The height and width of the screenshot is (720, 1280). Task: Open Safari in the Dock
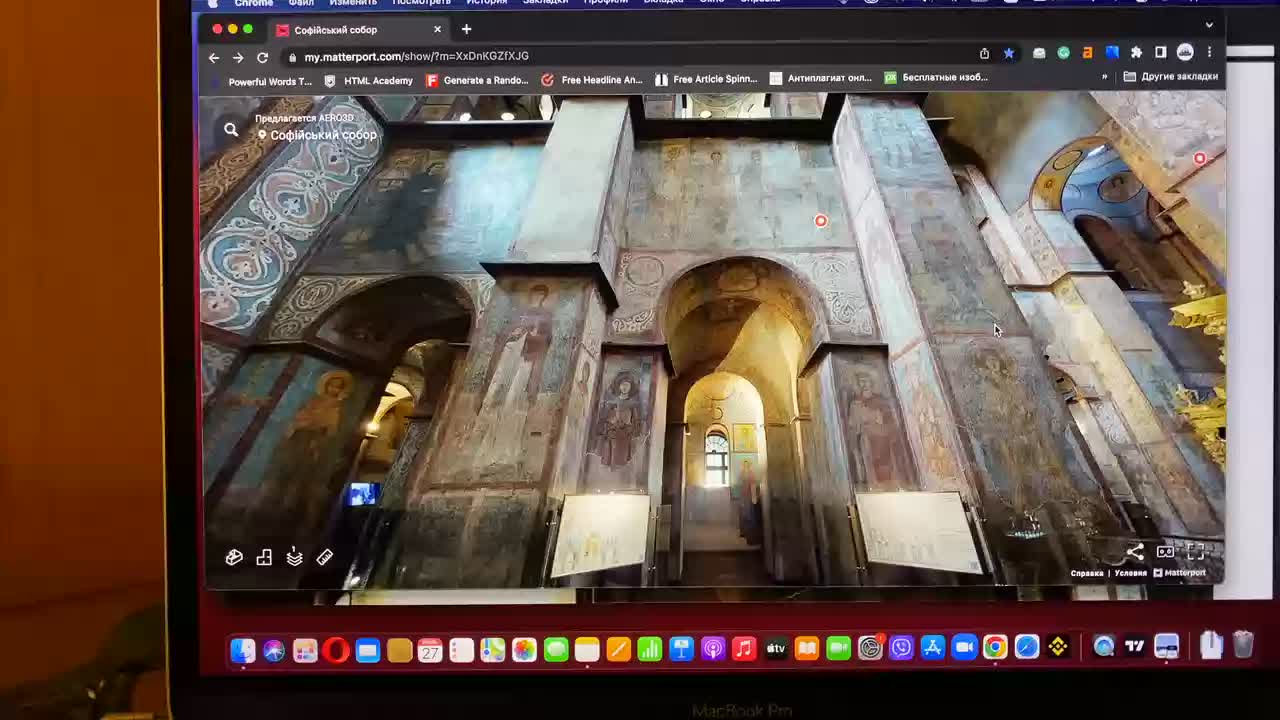tap(1026, 648)
